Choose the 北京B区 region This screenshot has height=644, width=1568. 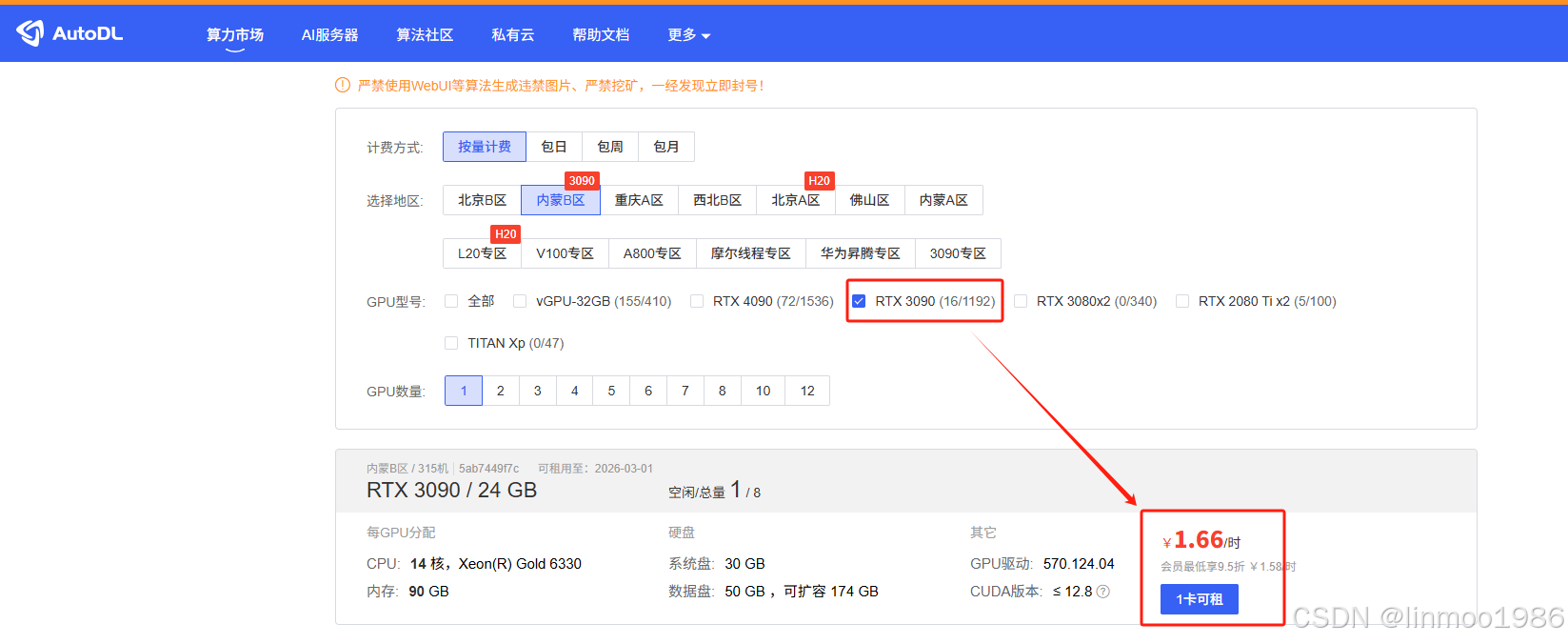482,200
